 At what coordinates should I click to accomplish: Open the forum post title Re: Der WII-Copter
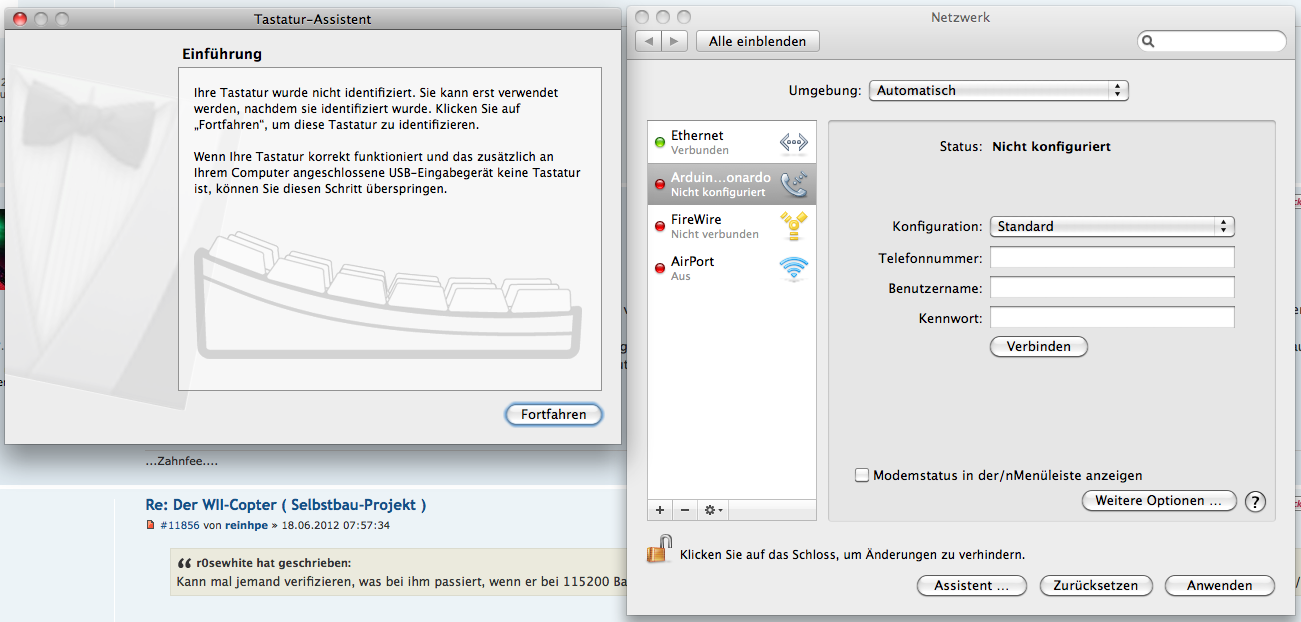point(286,505)
